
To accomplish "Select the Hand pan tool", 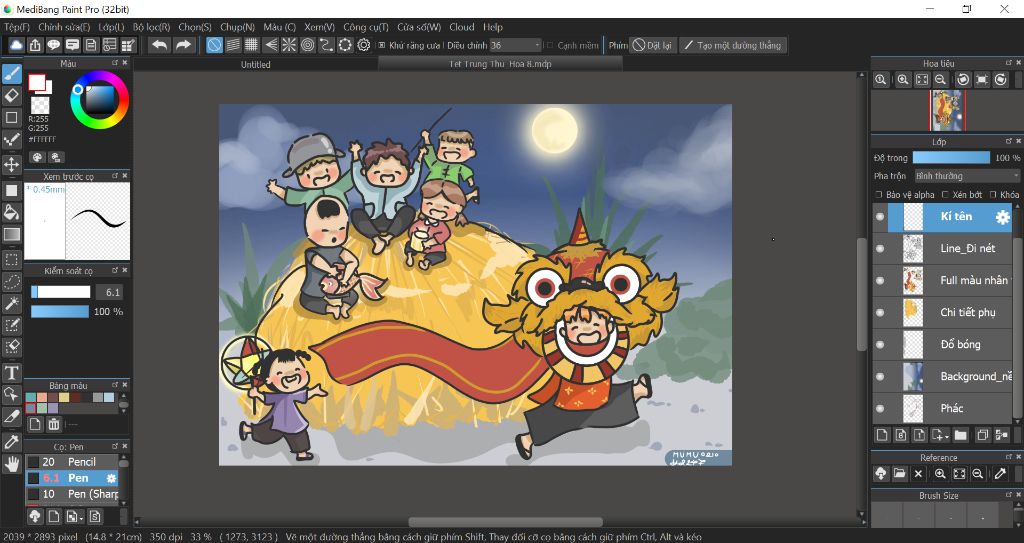I will (x=12, y=465).
